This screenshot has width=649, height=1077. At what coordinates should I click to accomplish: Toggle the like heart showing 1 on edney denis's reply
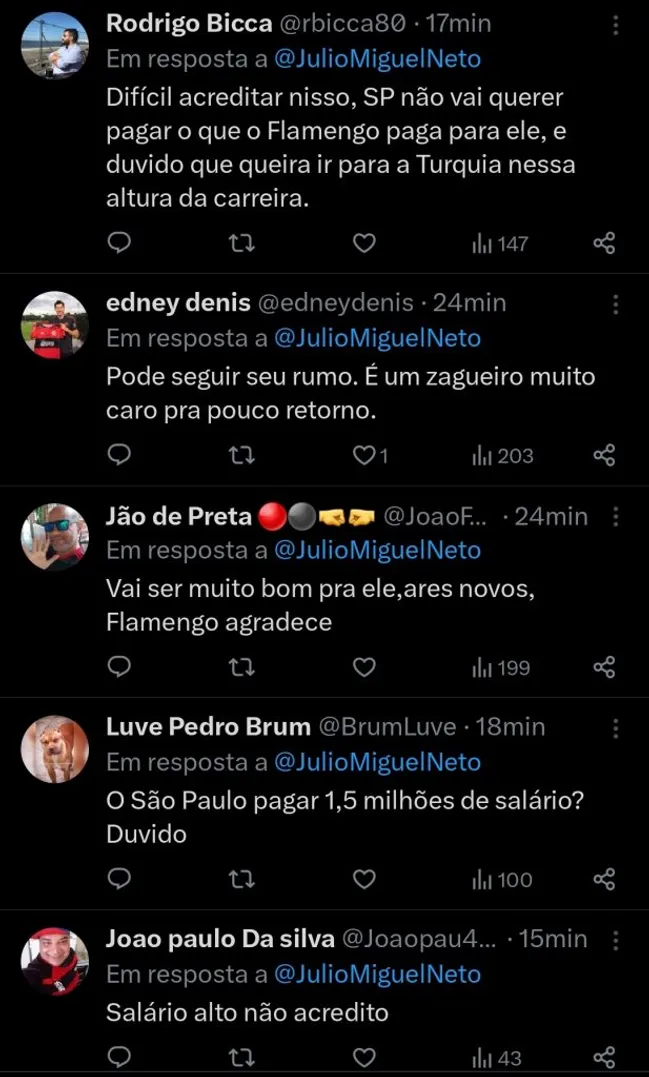(x=366, y=455)
